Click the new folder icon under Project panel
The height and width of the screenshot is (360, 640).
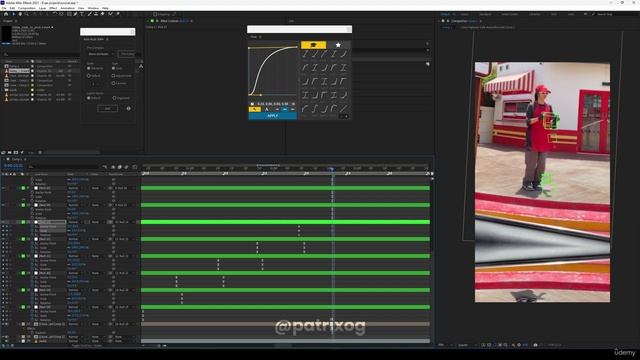click(x=10, y=152)
